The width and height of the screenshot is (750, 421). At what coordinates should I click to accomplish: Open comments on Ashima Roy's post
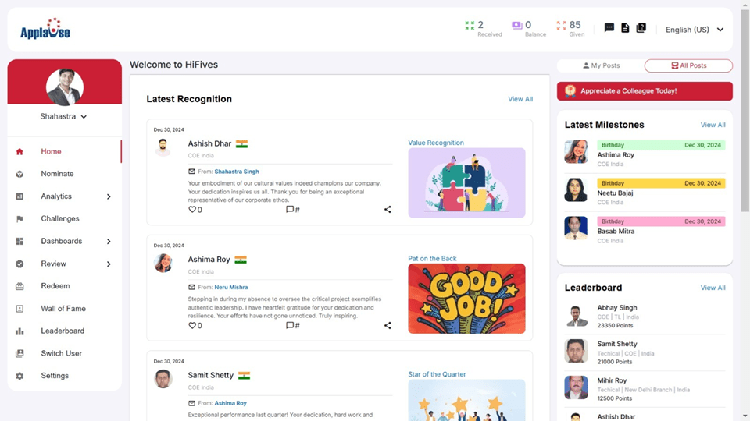(x=291, y=325)
